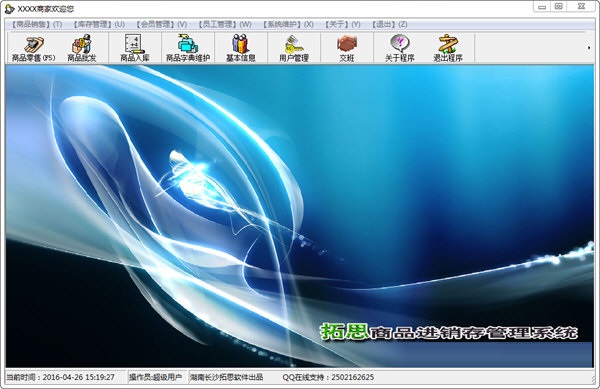Open the 【员工管理】(W) menu
The width and height of the screenshot is (600, 389).
point(224,24)
